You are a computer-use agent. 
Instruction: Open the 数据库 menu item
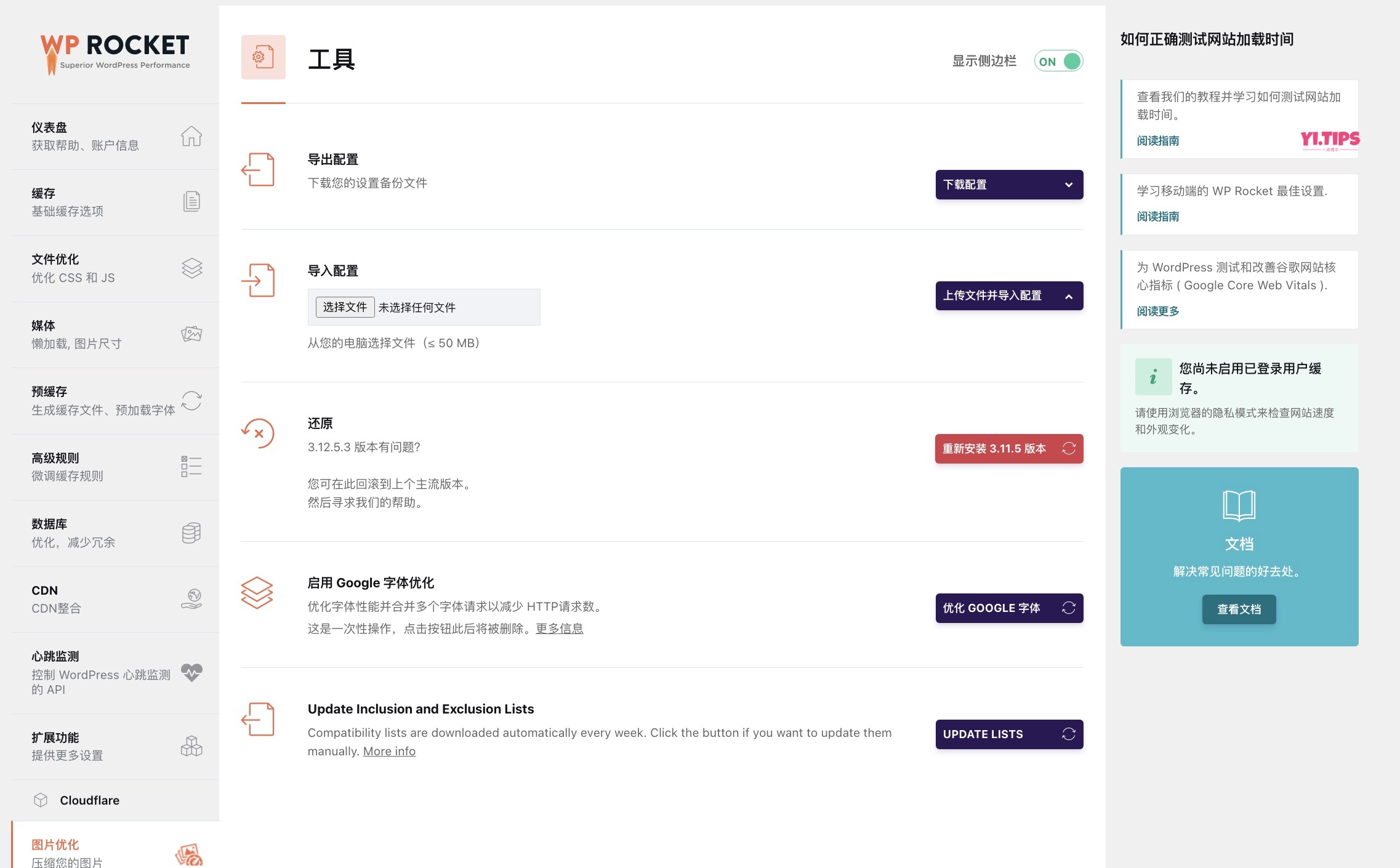point(115,533)
